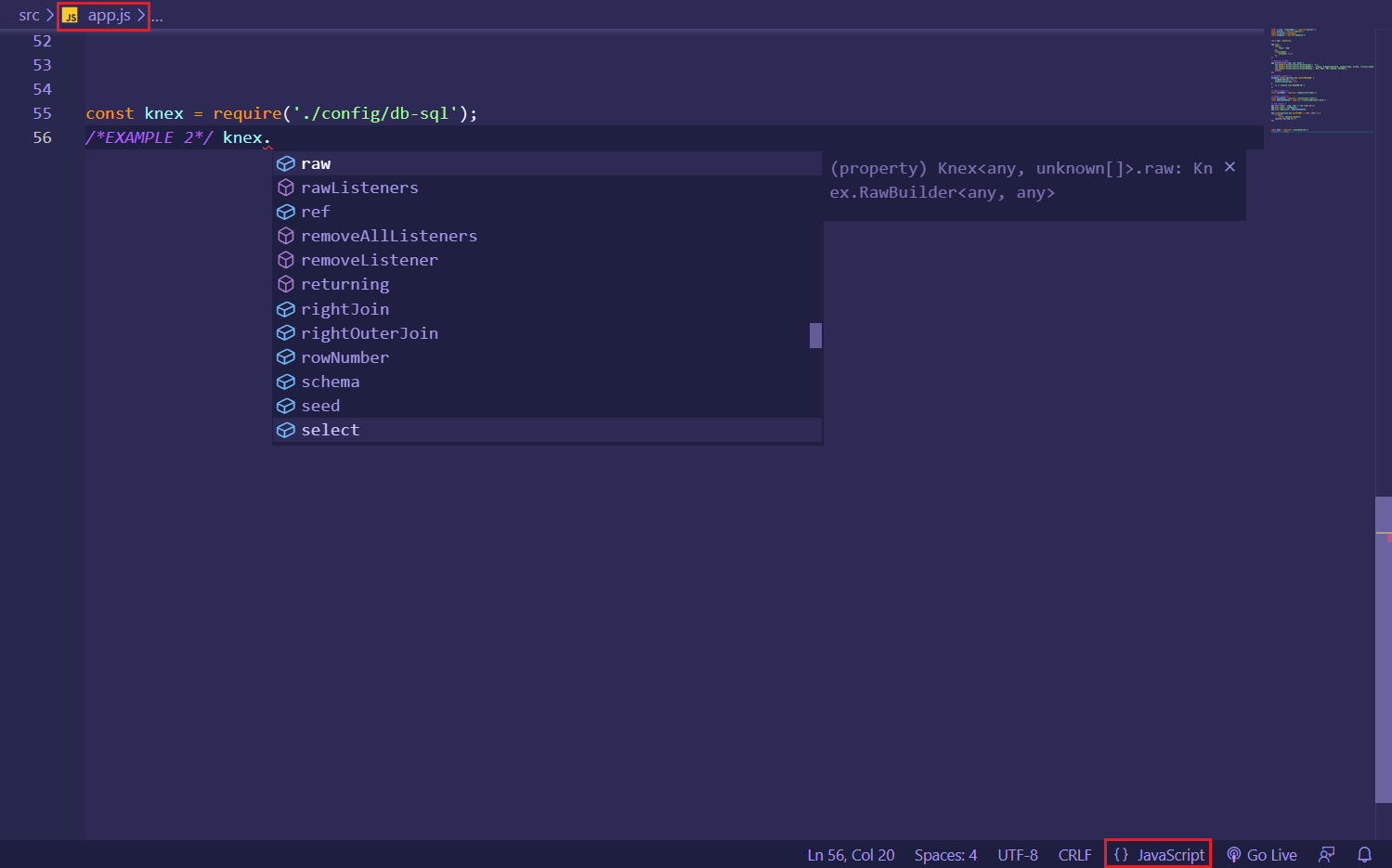Click the curly-braces language mode icon

tap(1122, 854)
